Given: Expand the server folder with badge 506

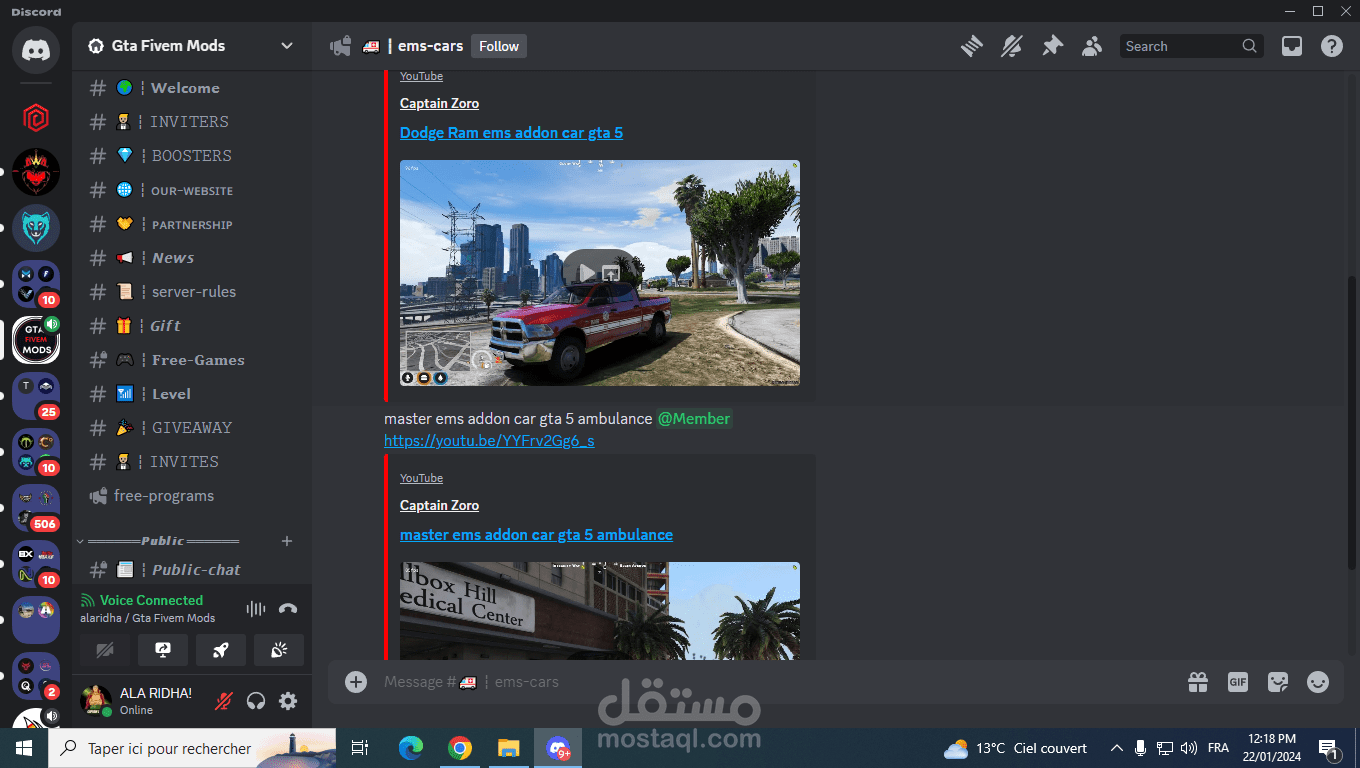Looking at the screenshot, I should 36,508.
